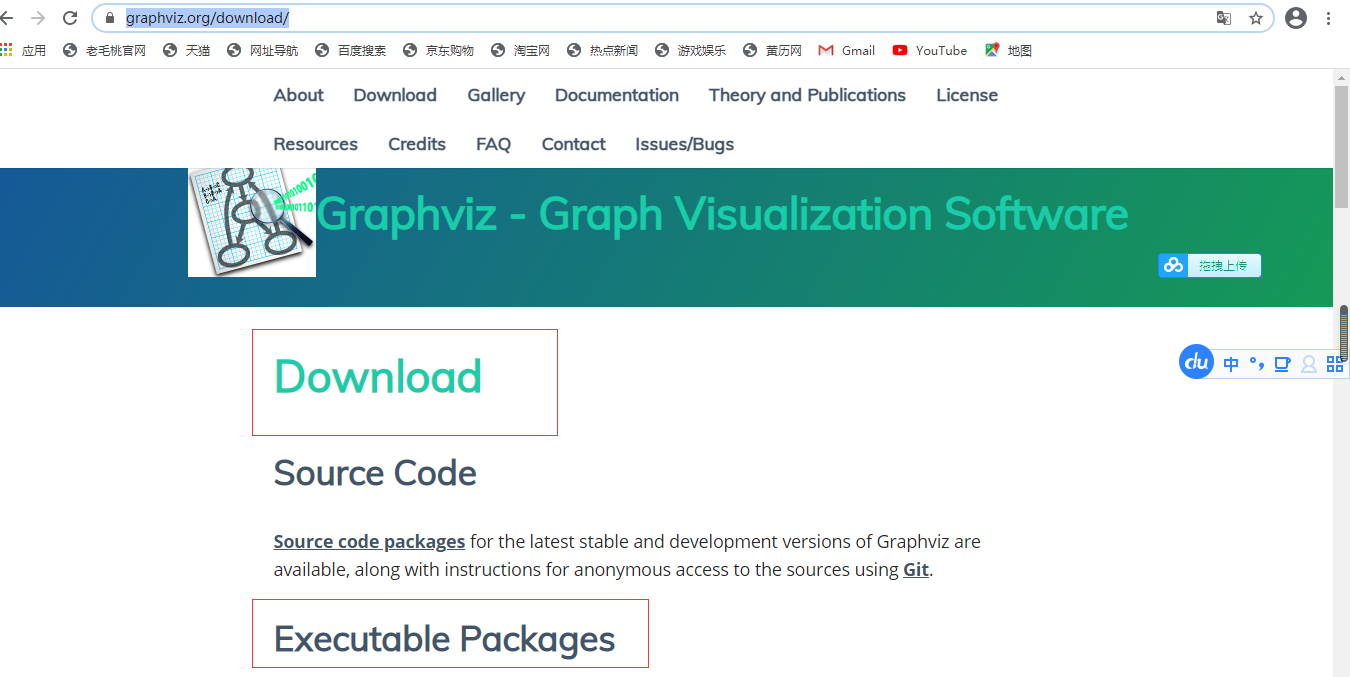The image size is (1350, 677).
Task: Click the browser forward arrow
Action: click(39, 18)
